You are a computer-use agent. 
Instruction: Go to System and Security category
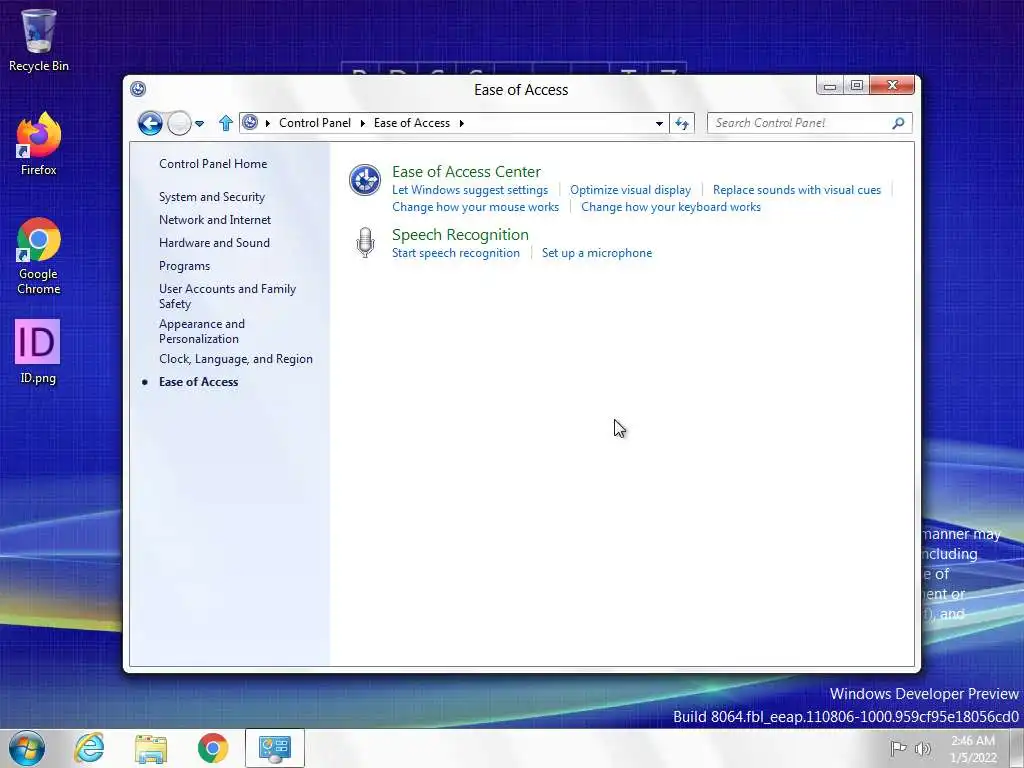coord(212,197)
